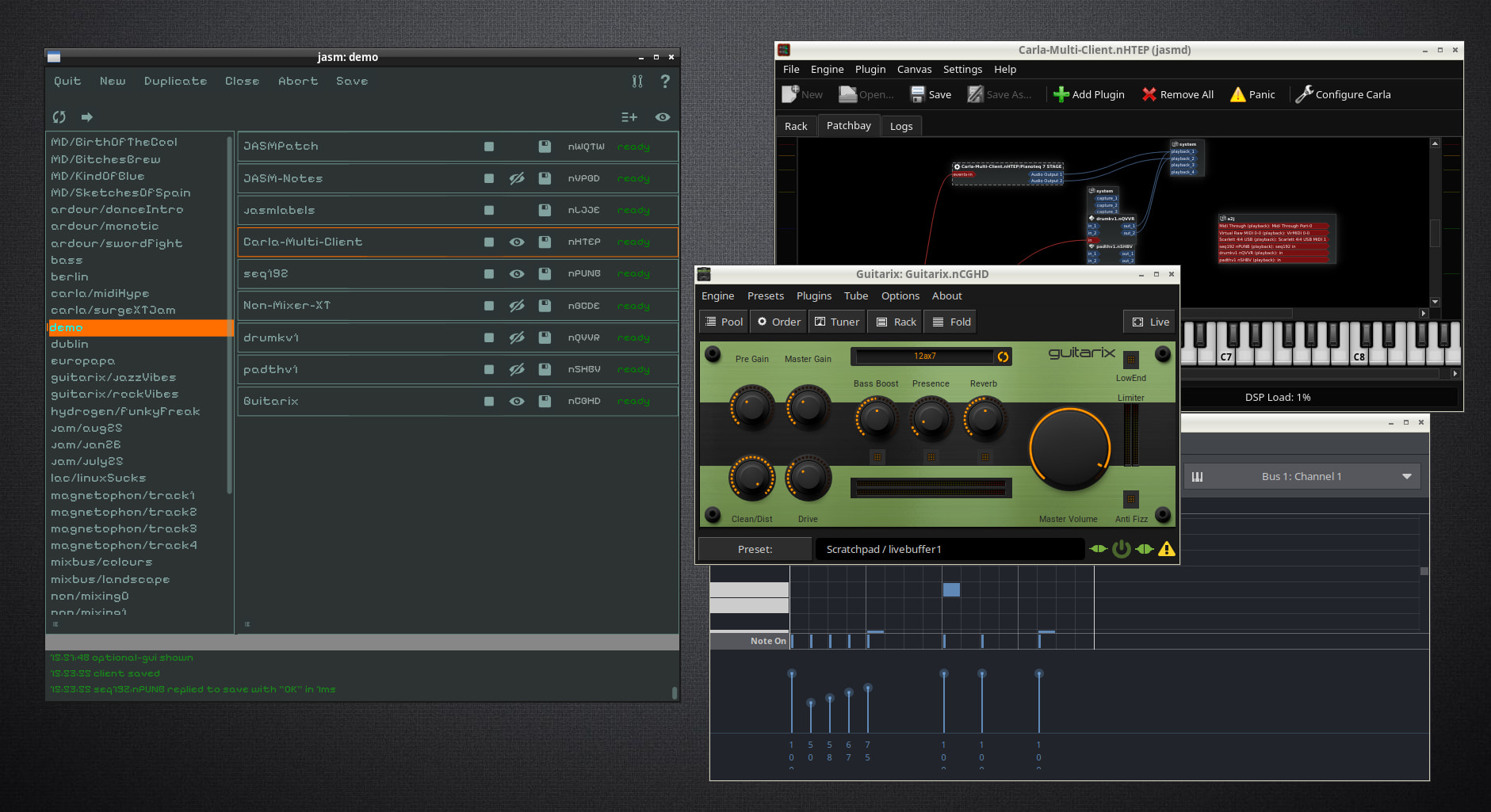Open the Bus 1: Channel 1 dropdown
Viewport: 1491px width, 812px height.
(x=1302, y=477)
